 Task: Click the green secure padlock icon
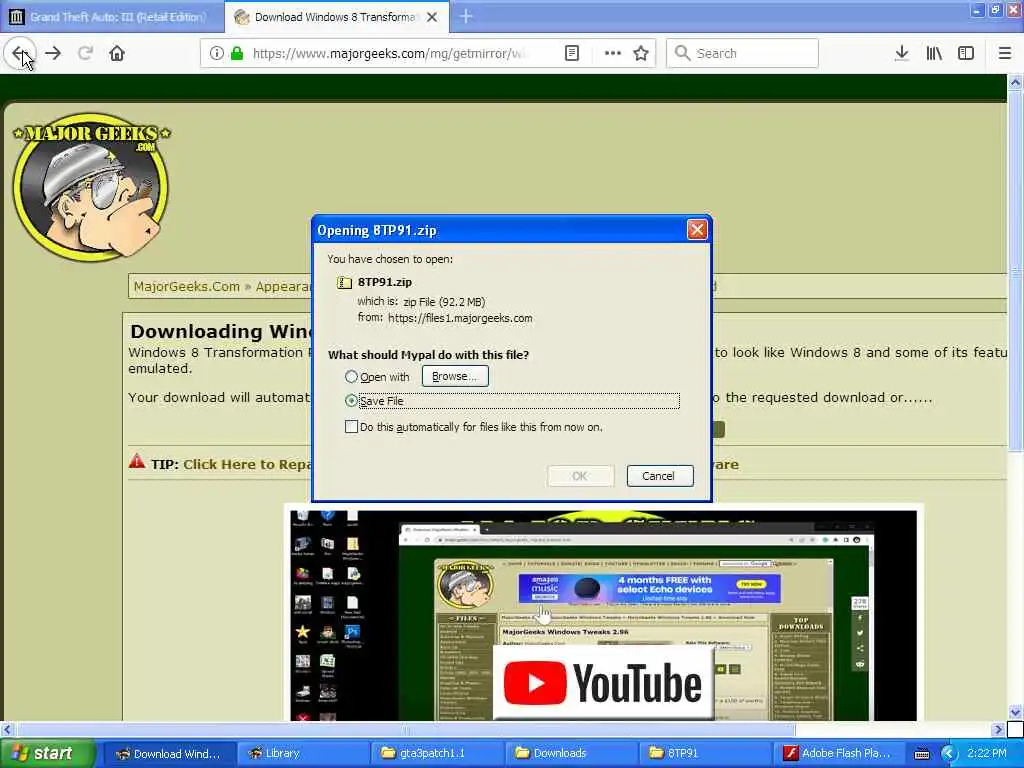click(236, 54)
